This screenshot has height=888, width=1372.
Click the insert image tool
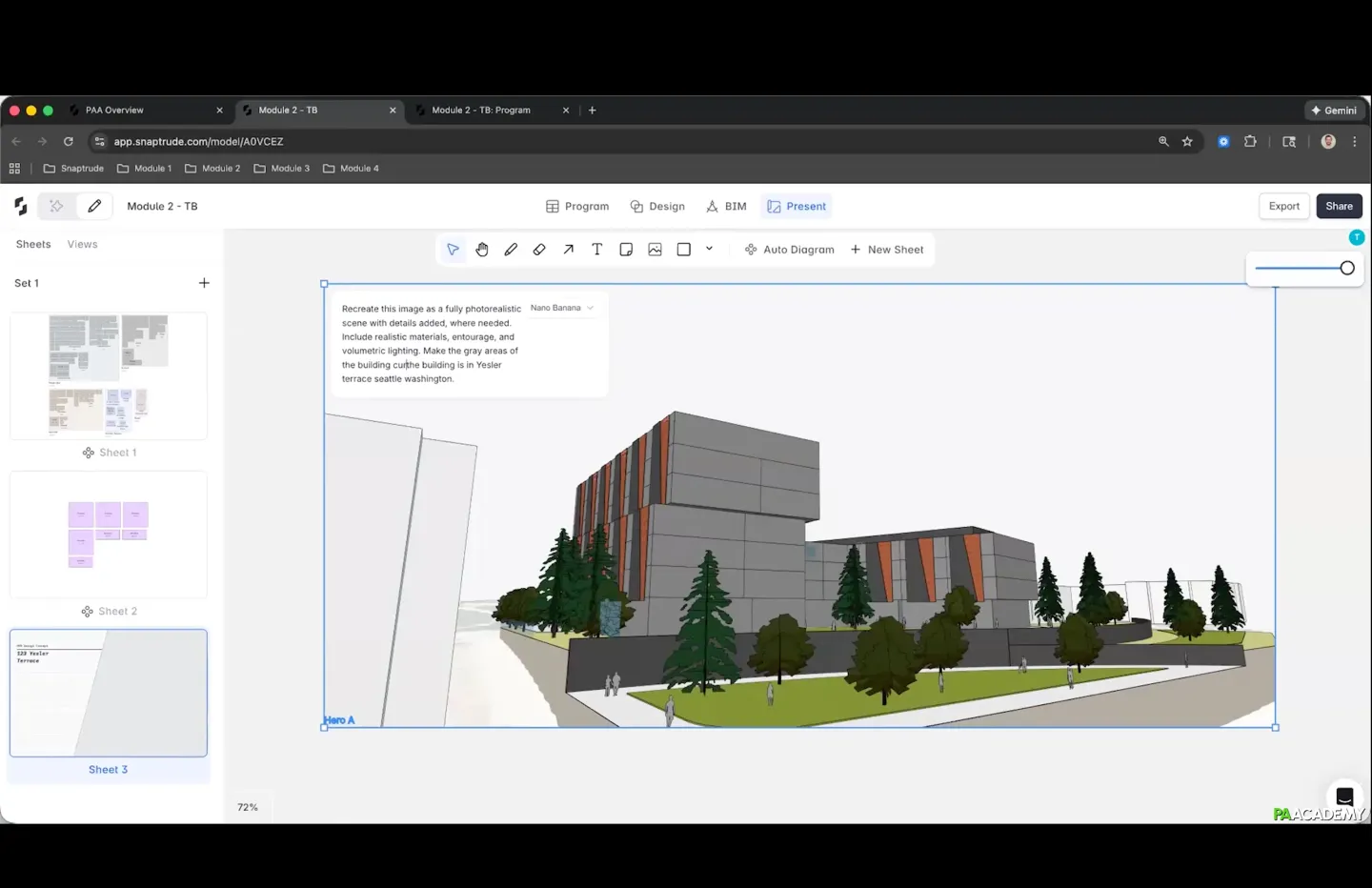tap(655, 250)
